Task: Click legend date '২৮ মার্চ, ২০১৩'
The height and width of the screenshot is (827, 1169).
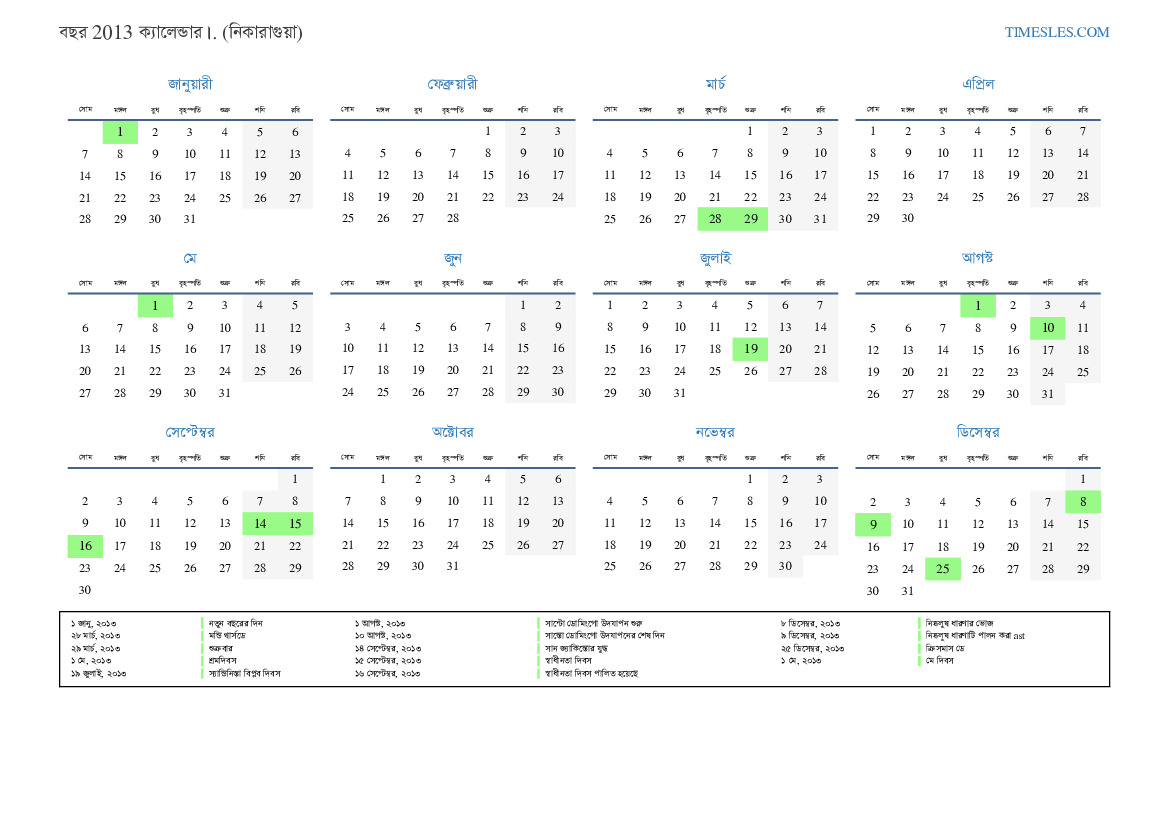Action: click(95, 636)
